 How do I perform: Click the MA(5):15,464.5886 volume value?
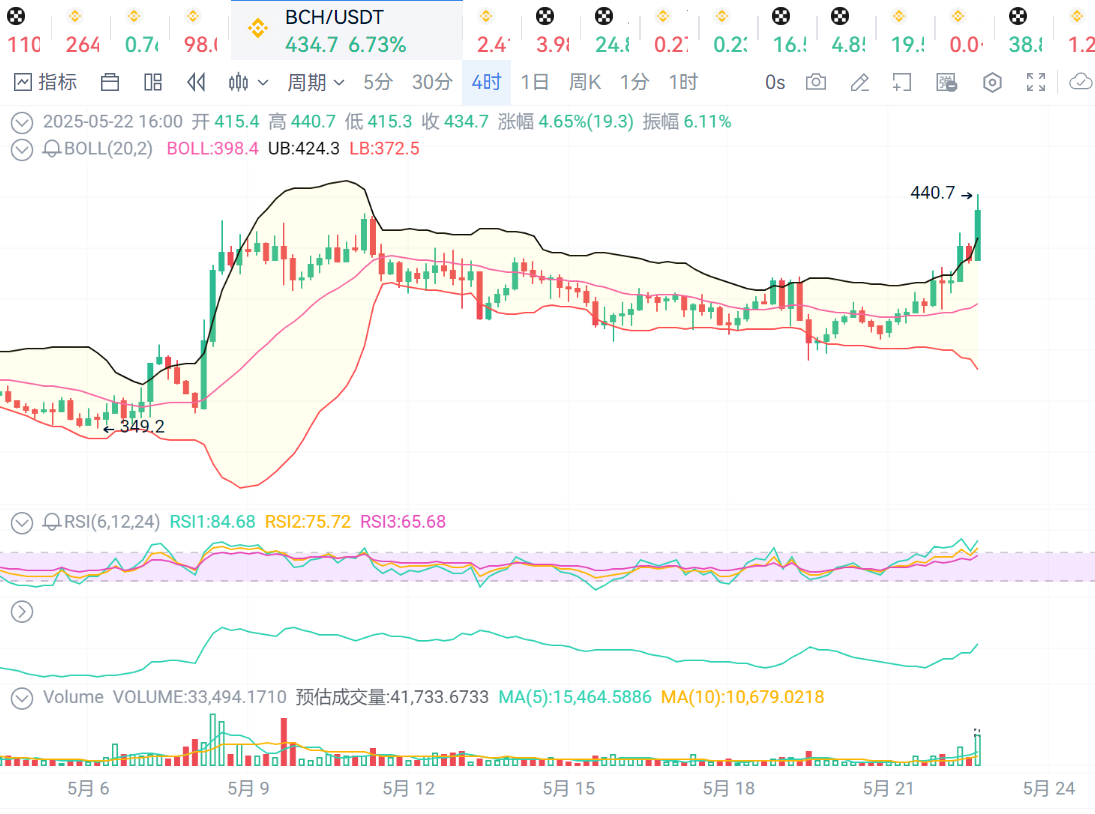575,697
